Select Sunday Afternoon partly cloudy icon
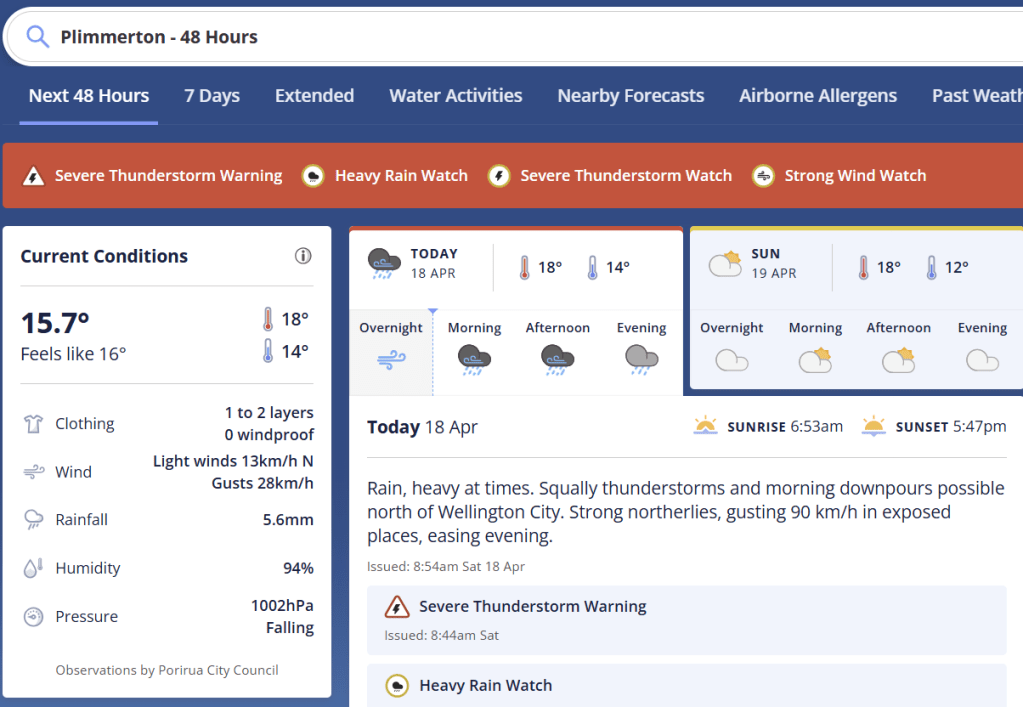The image size is (1023, 707). point(898,359)
